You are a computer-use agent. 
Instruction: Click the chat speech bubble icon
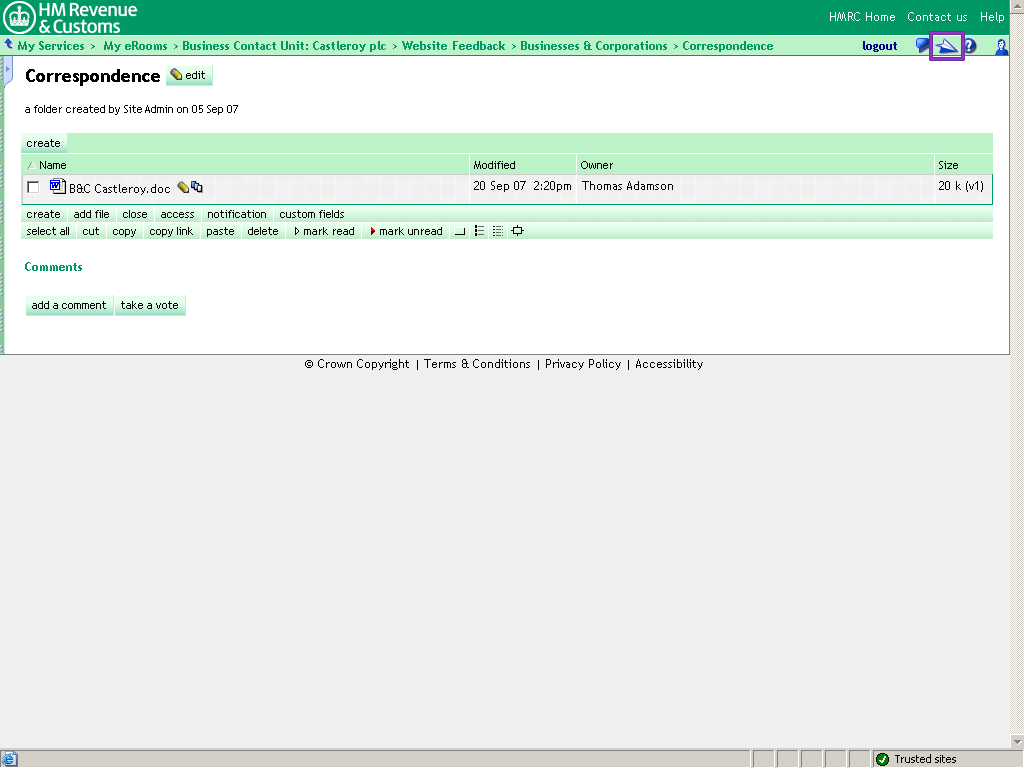tap(923, 46)
